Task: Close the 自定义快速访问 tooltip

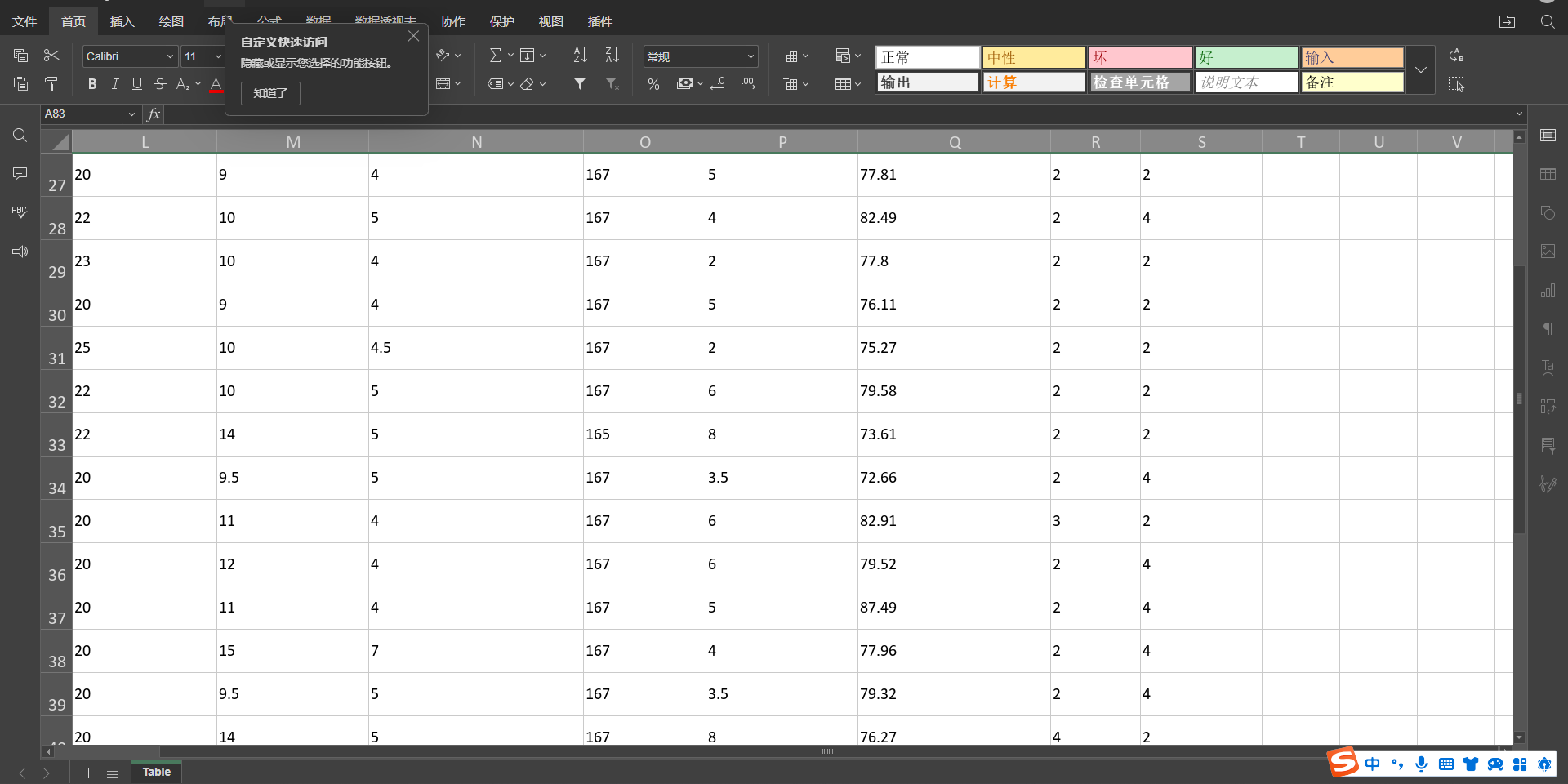Action: coord(413,36)
